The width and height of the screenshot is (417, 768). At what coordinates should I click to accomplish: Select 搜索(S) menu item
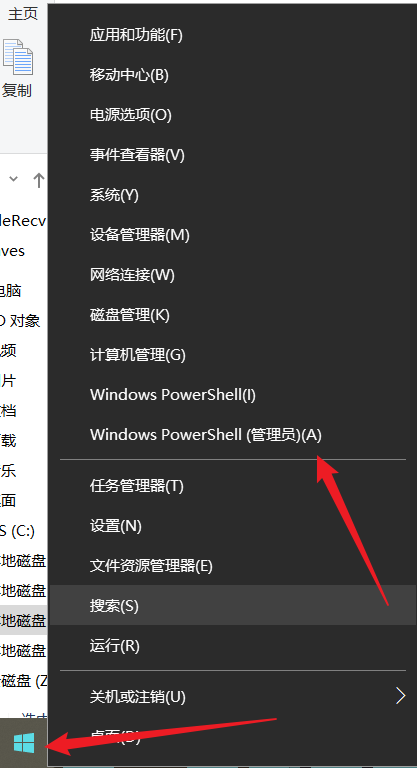[233, 606]
